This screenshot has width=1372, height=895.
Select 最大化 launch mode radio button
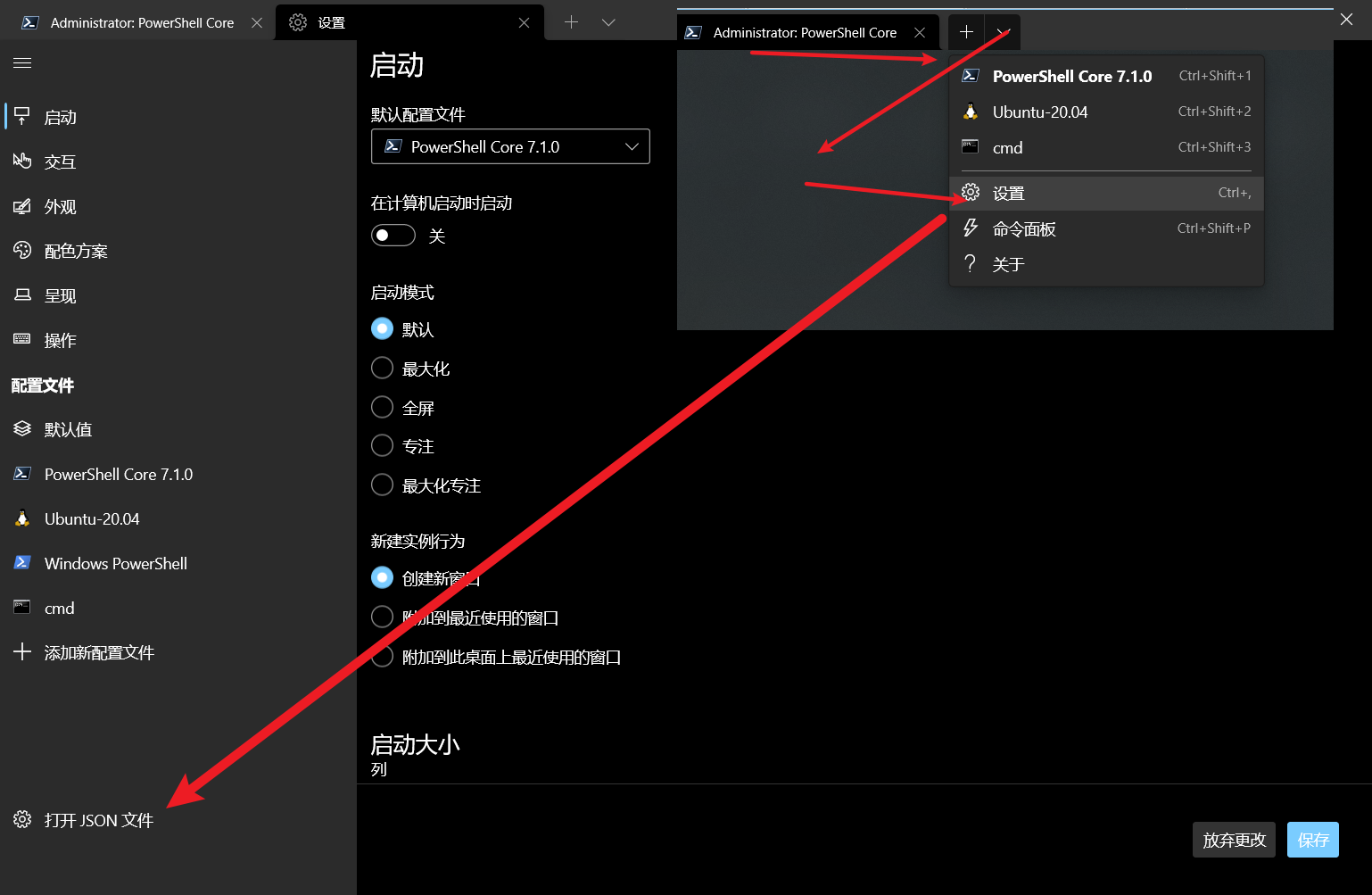click(x=382, y=368)
